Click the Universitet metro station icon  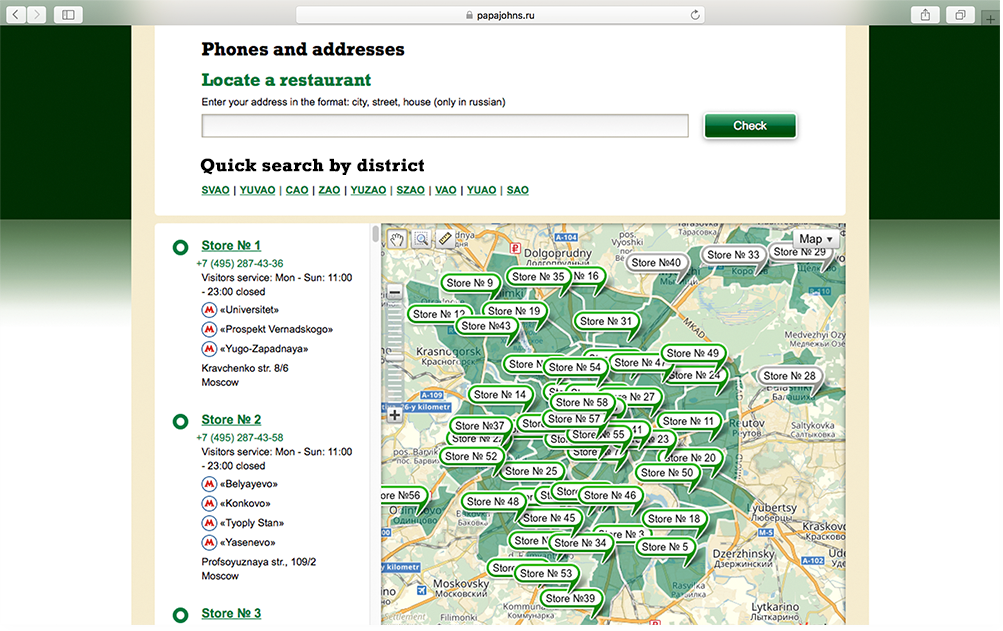tap(209, 310)
